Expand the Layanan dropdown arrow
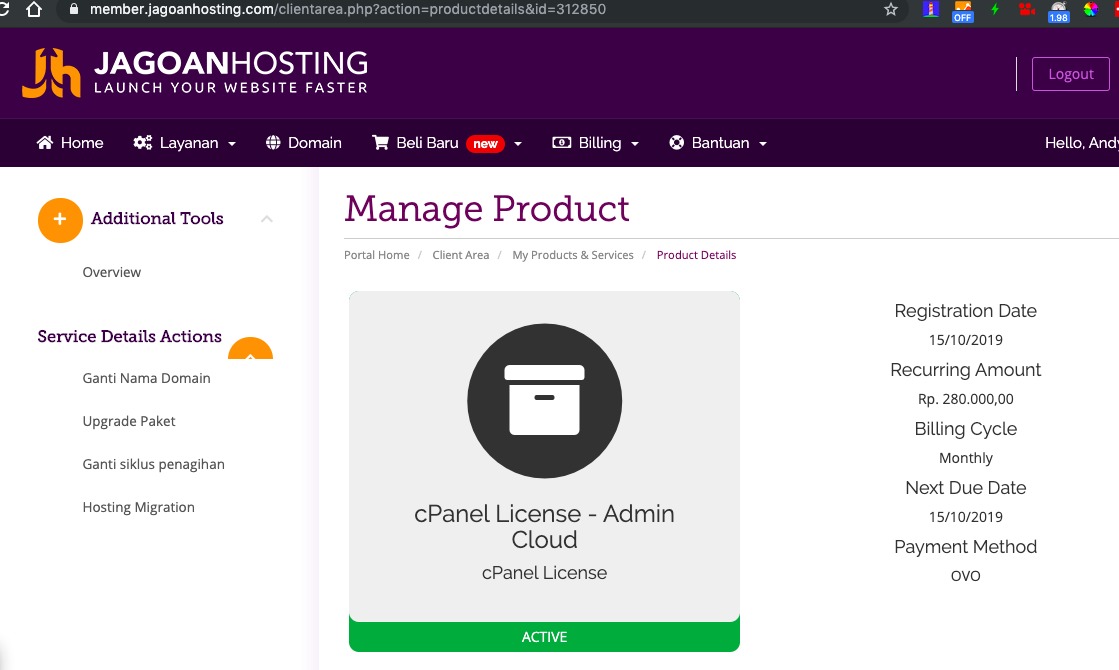The image size is (1119, 670). (232, 143)
